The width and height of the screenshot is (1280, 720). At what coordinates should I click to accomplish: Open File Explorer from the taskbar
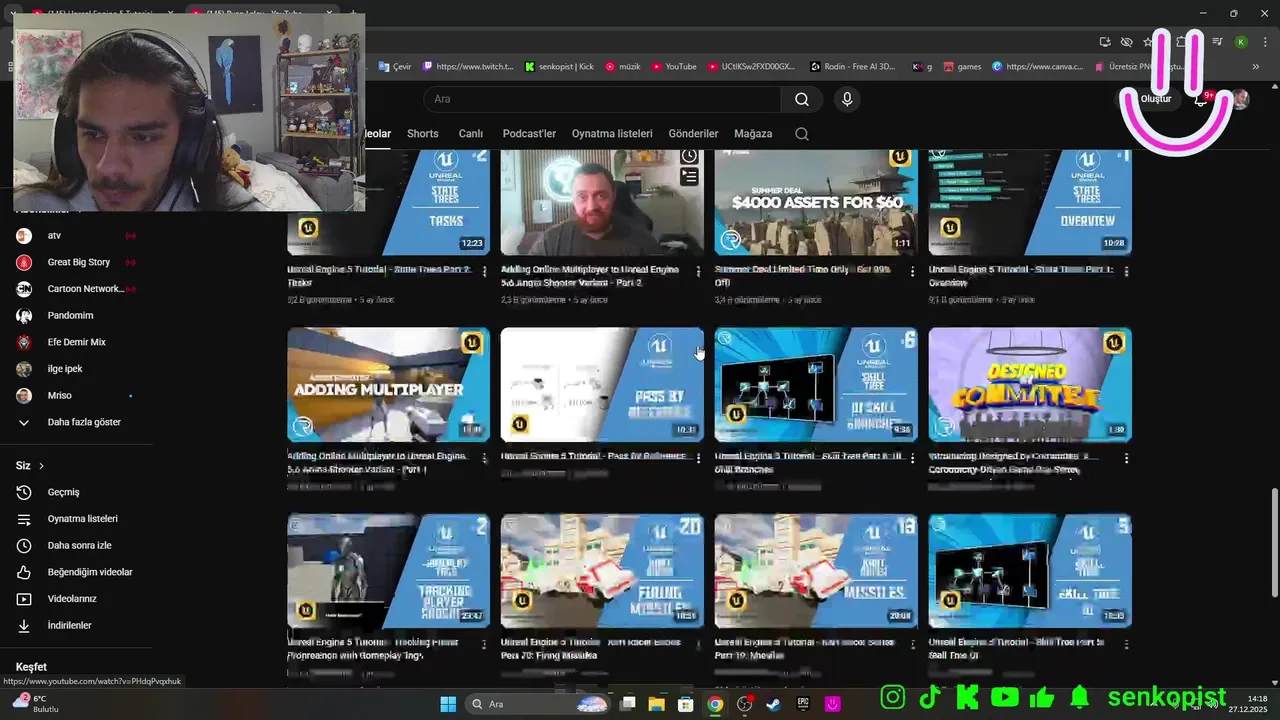click(x=656, y=704)
